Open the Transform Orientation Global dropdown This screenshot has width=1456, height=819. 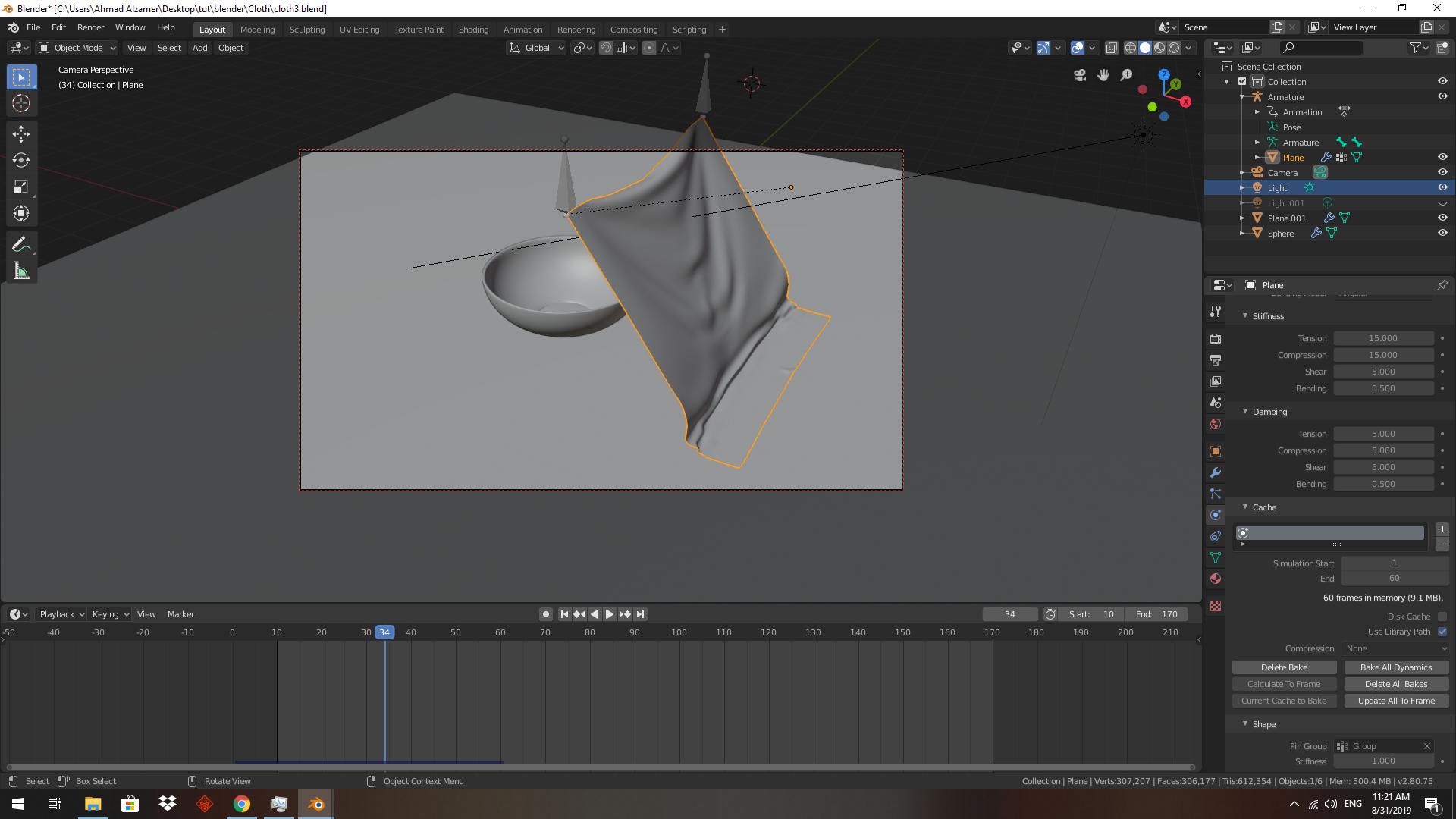(536, 47)
